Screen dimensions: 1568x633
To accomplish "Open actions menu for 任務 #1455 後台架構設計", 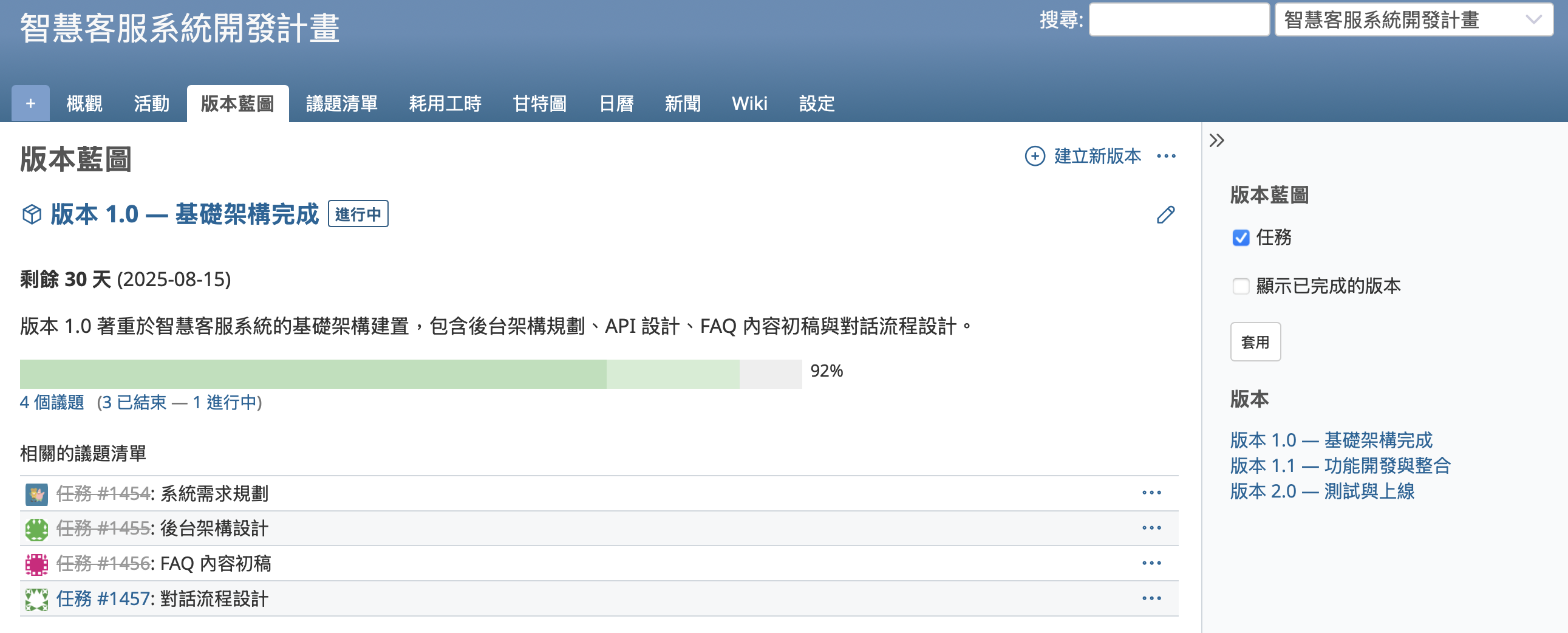I will [x=1151, y=528].
